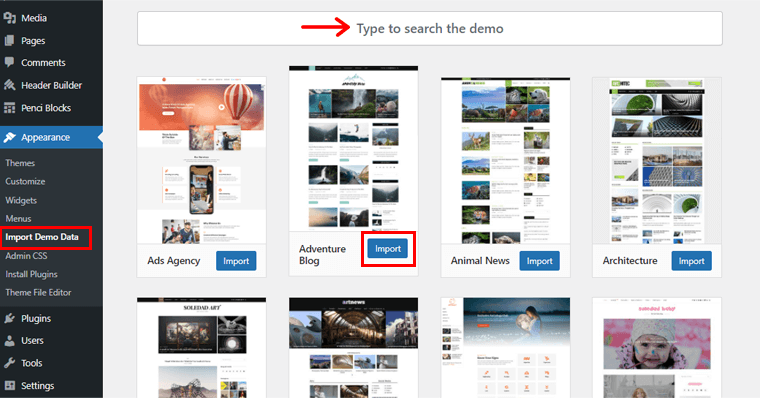
Task: Import the Ads Agency demo
Action: click(x=236, y=261)
